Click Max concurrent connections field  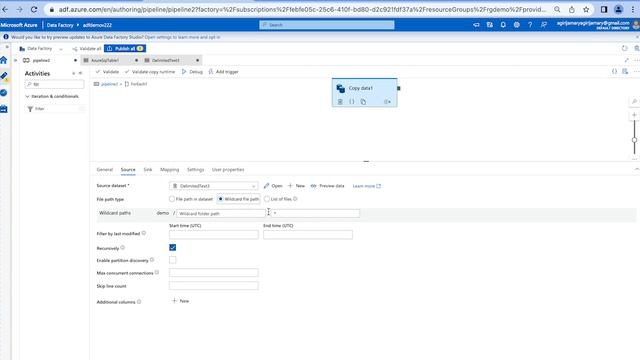click(213, 273)
